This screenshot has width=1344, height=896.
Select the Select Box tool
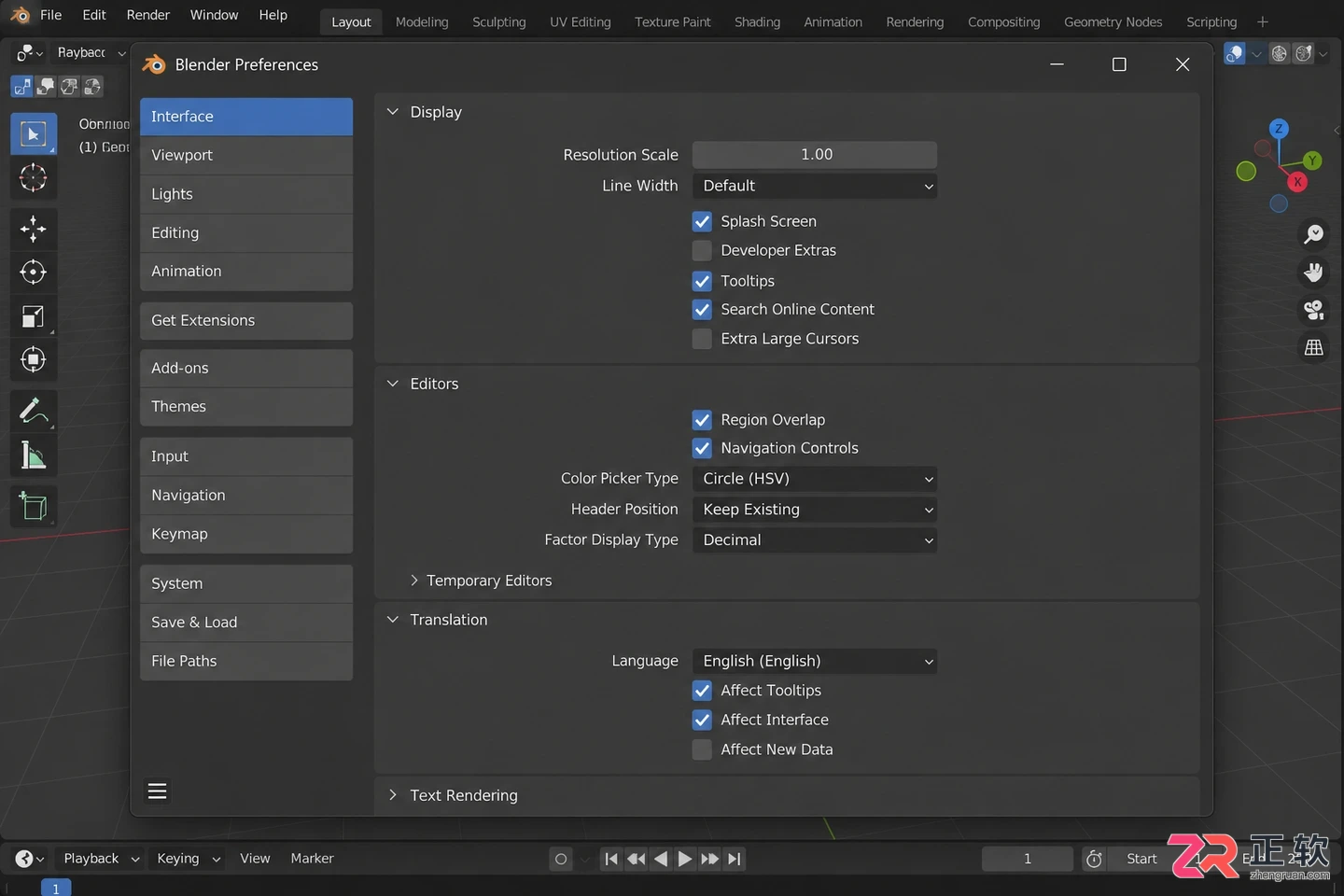[x=34, y=133]
